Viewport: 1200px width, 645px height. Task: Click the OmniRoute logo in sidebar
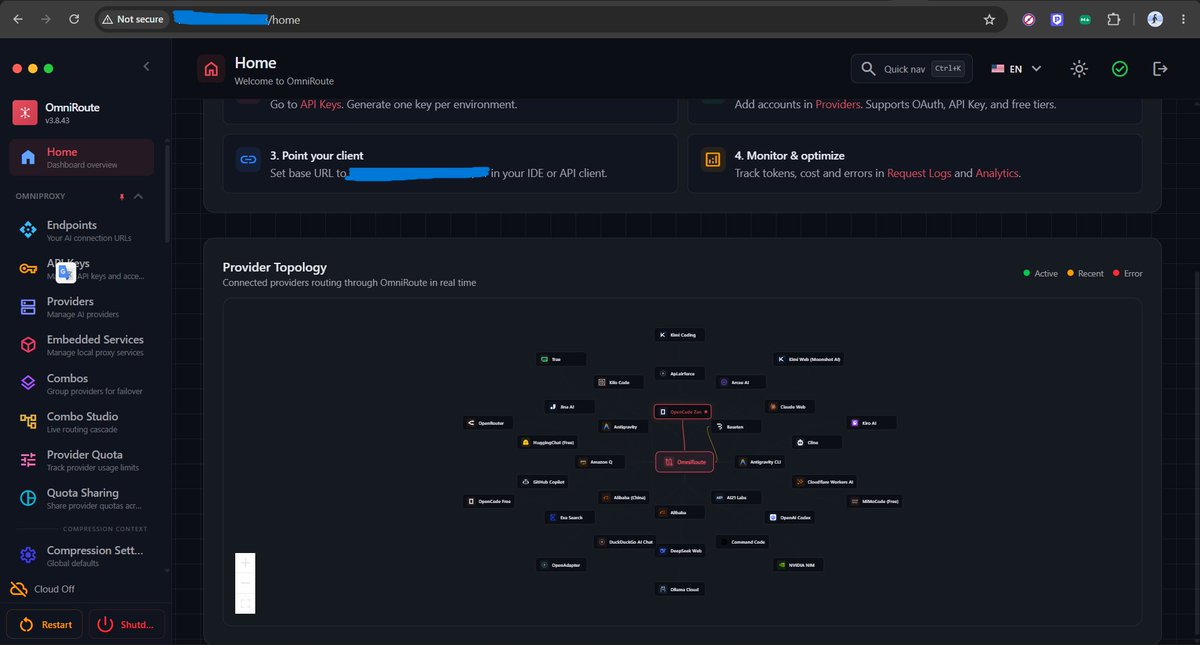click(x=25, y=113)
